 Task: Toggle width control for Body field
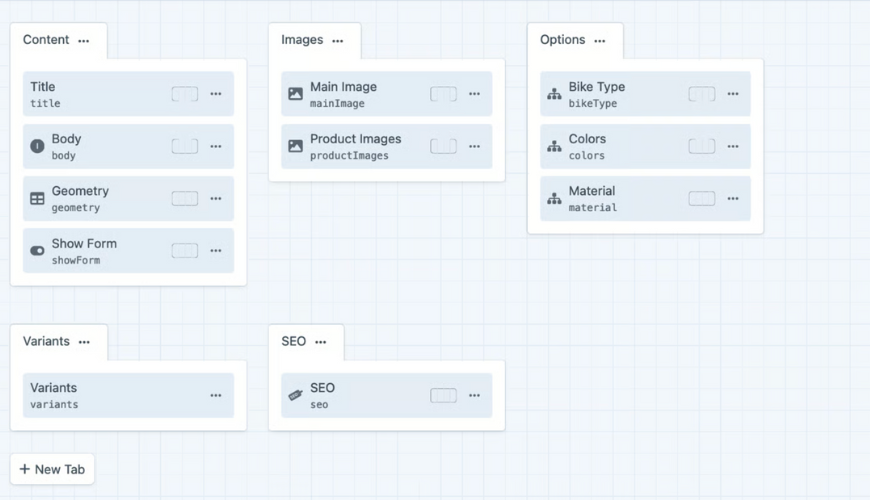(185, 146)
